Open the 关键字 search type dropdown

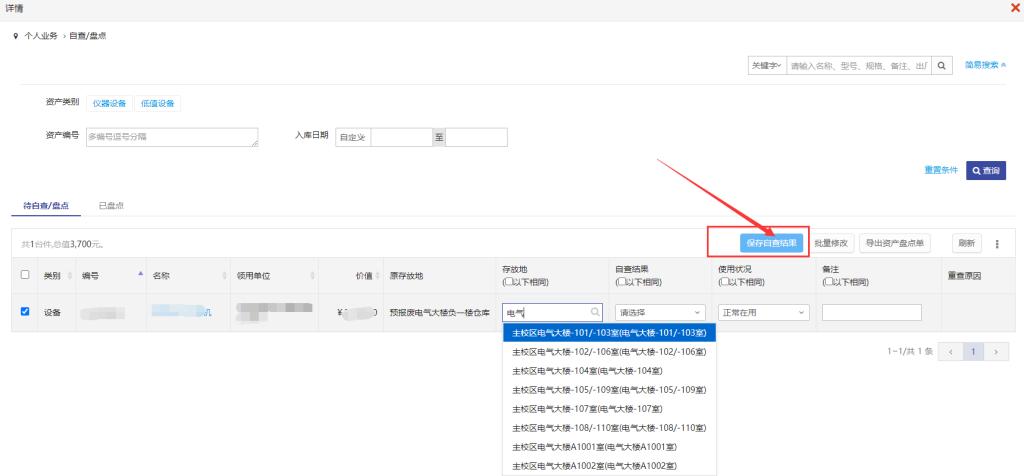[x=767, y=65]
